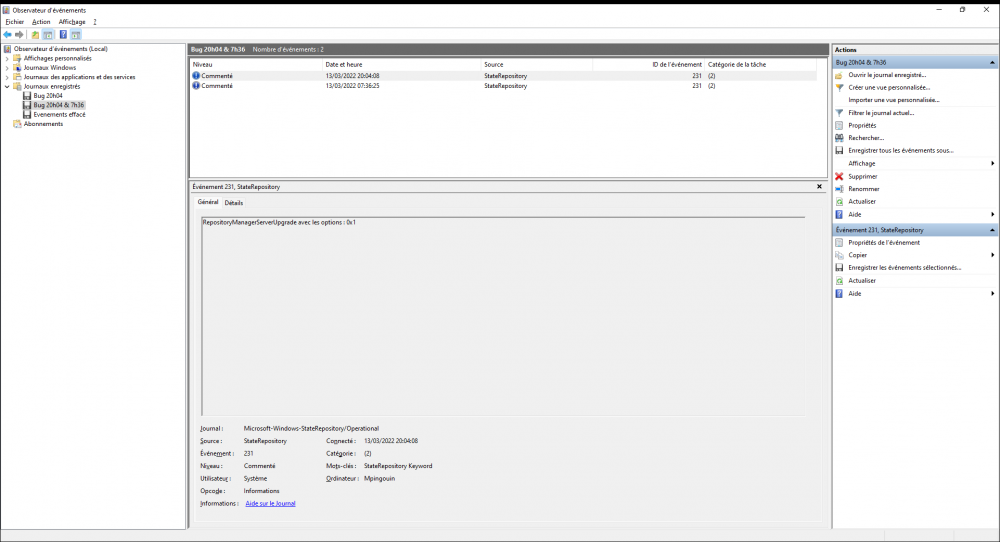Screen dimensions: 1000x542
Task: Expand Affichages personnalisés in the tree
Action: pyautogui.click(x=7, y=58)
